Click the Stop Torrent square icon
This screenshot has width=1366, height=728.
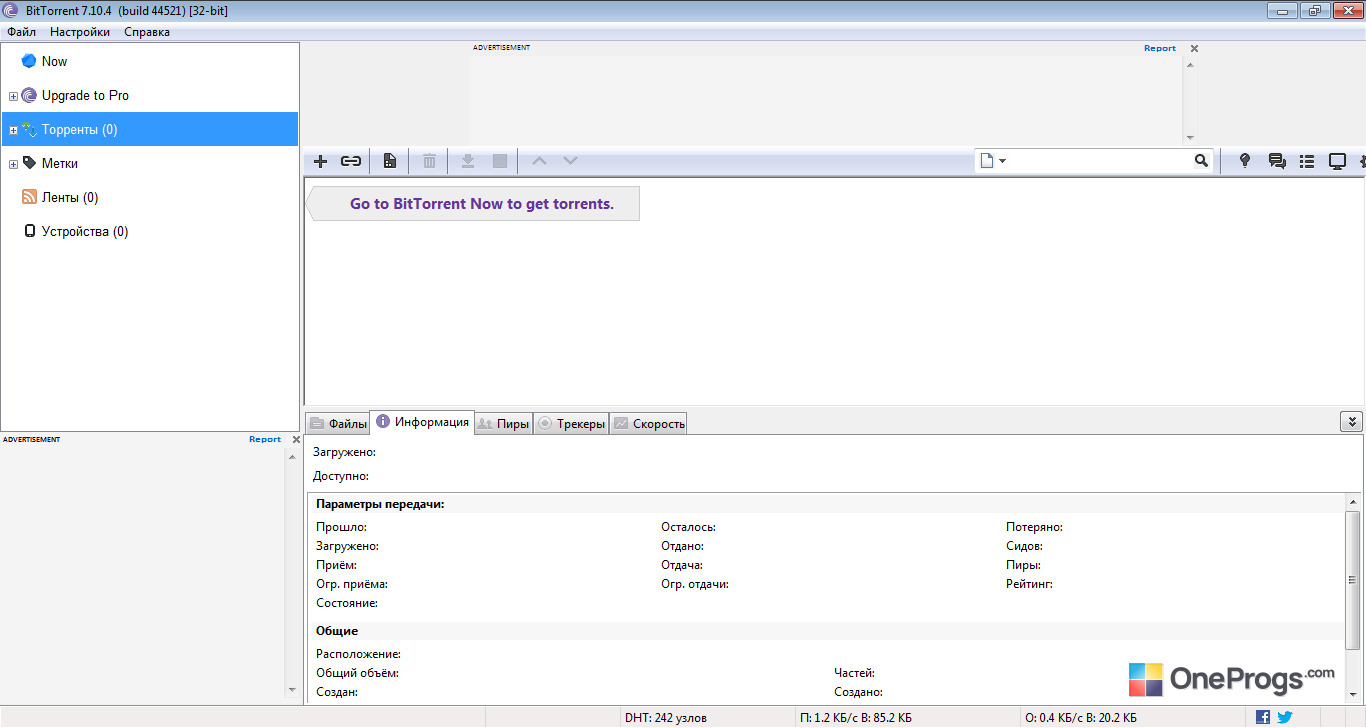tap(500, 161)
